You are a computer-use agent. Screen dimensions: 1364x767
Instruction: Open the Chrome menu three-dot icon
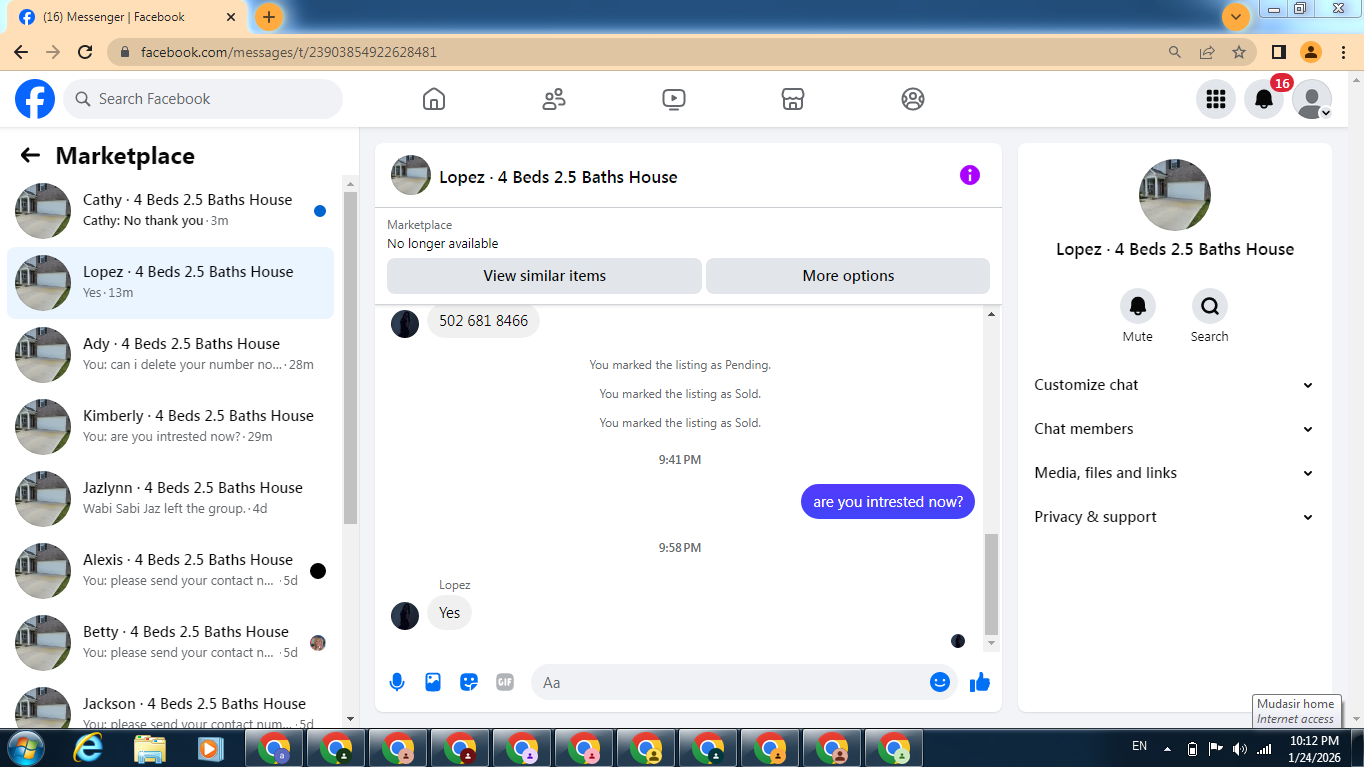(1343, 52)
